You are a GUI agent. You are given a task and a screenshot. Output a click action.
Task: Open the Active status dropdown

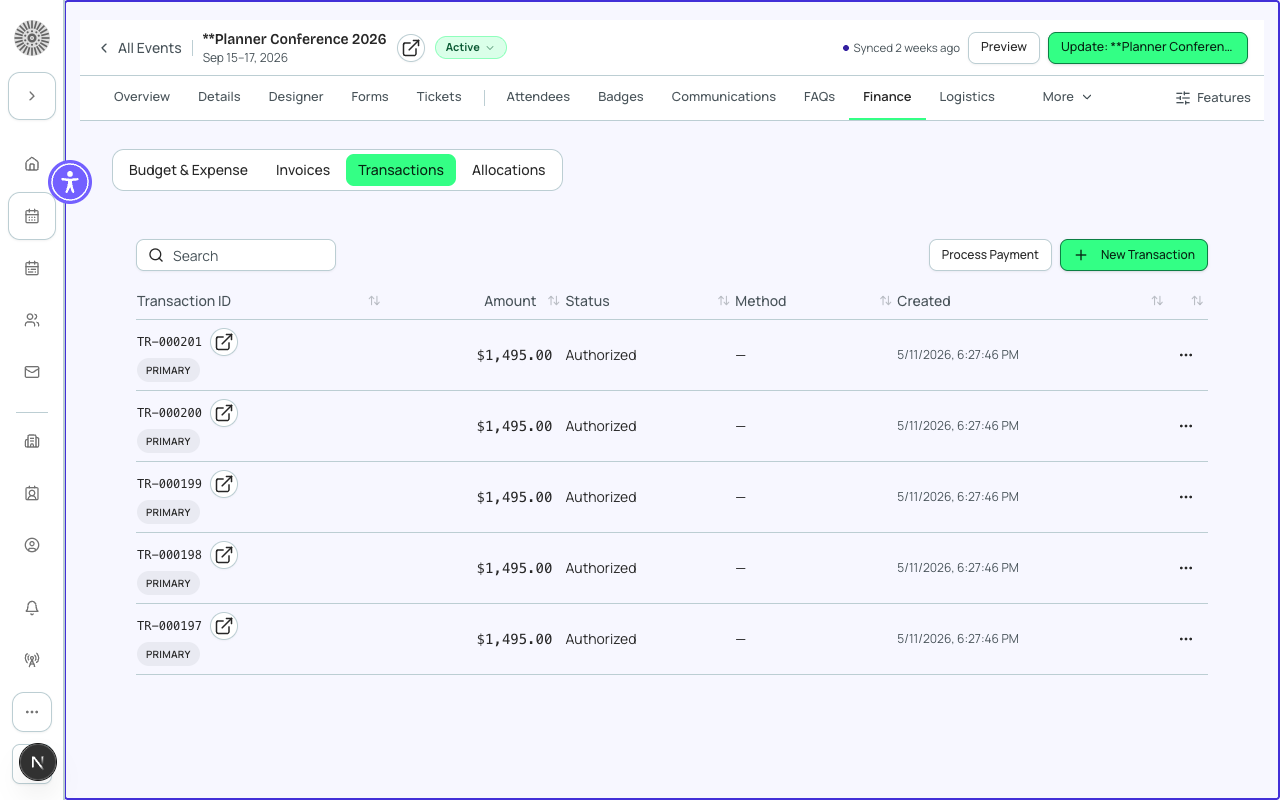coord(470,48)
